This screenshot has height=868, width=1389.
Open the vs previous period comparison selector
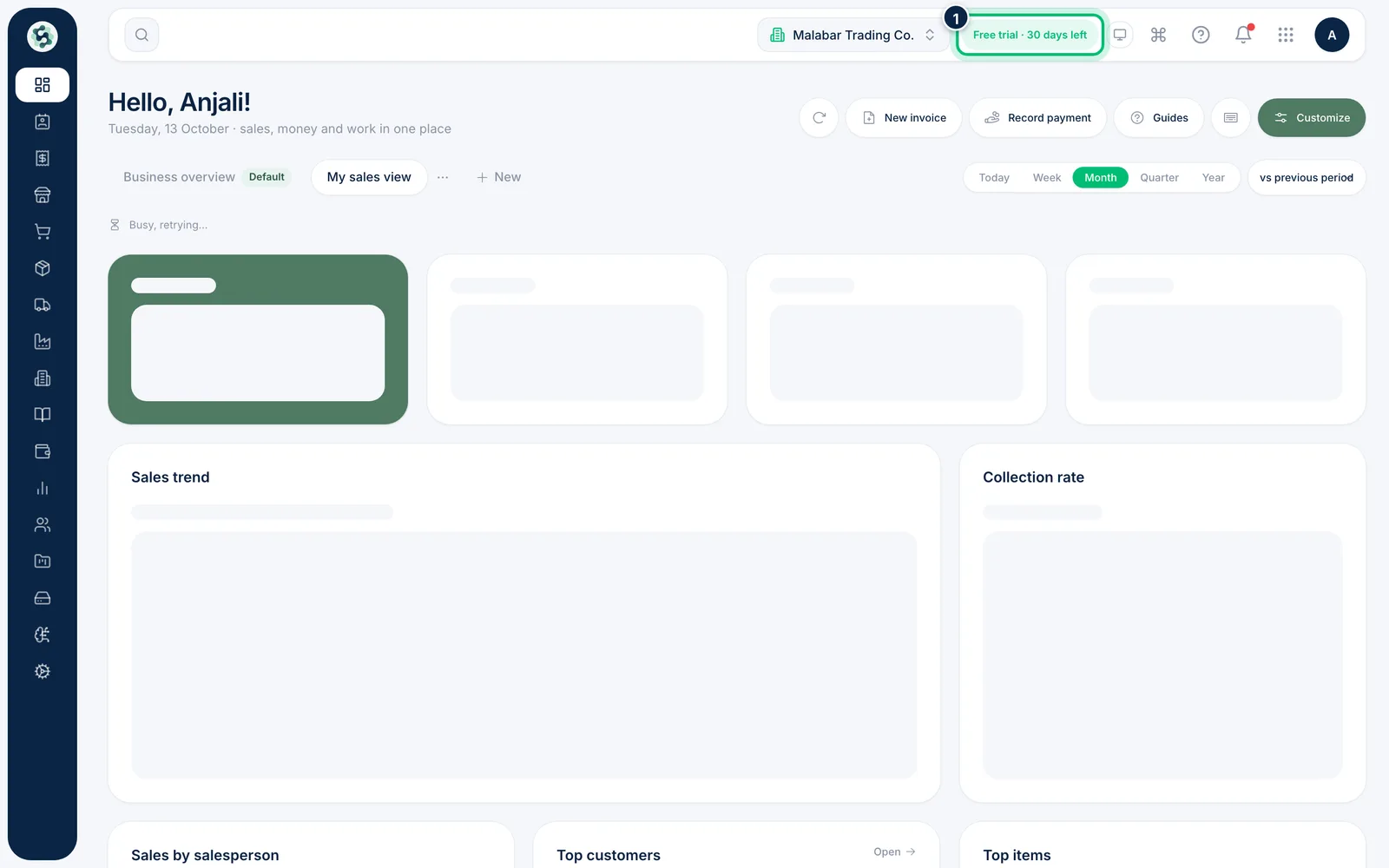[1307, 178]
